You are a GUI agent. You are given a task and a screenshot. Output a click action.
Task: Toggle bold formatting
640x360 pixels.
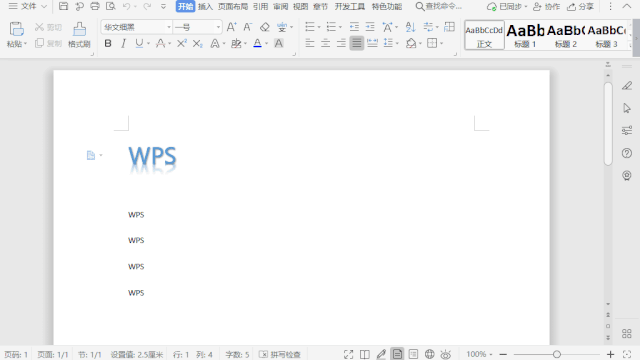click(108, 43)
